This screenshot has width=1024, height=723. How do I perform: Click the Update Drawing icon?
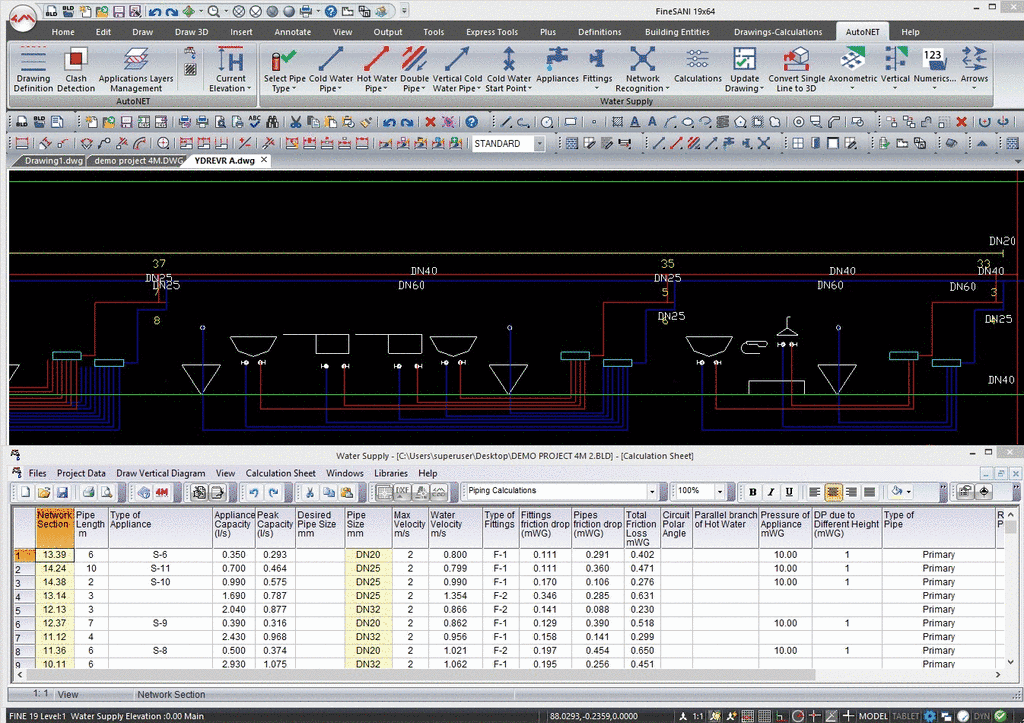[x=744, y=59]
